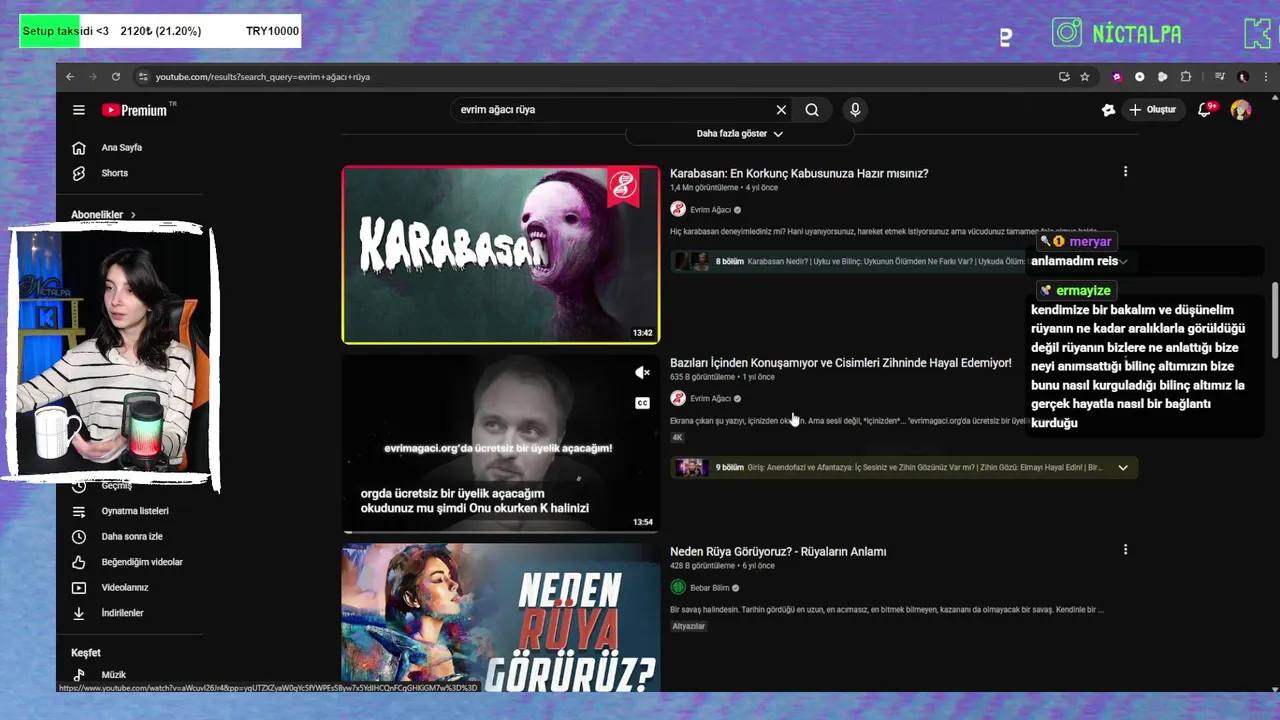Expand the Abonelikler section chevron
Viewport: 1280px width, 720px height.
pos(133,215)
